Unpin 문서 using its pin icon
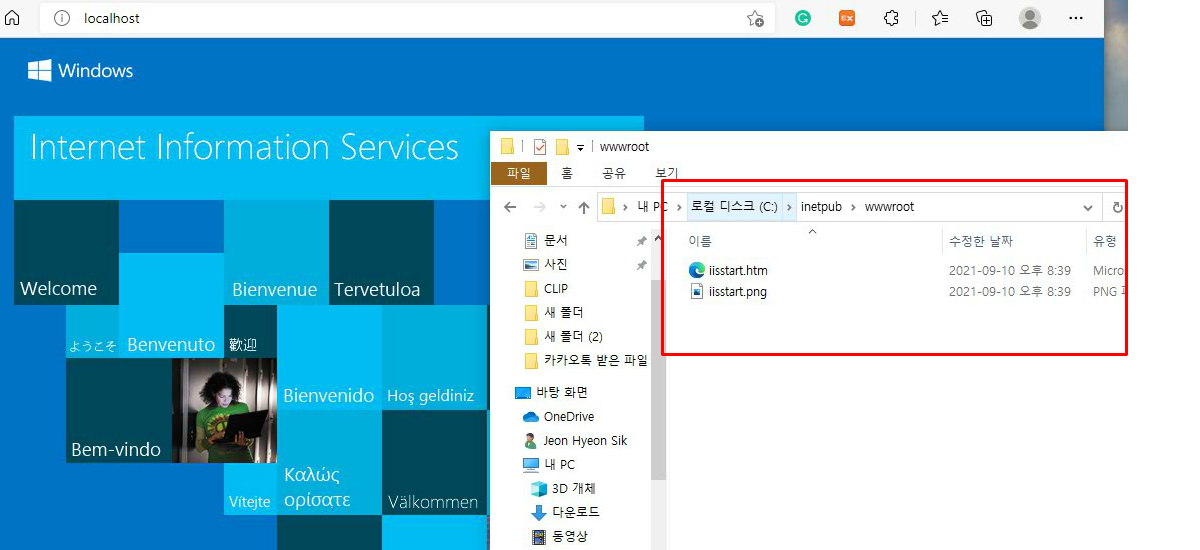This screenshot has height=550, width=1200. click(641, 241)
